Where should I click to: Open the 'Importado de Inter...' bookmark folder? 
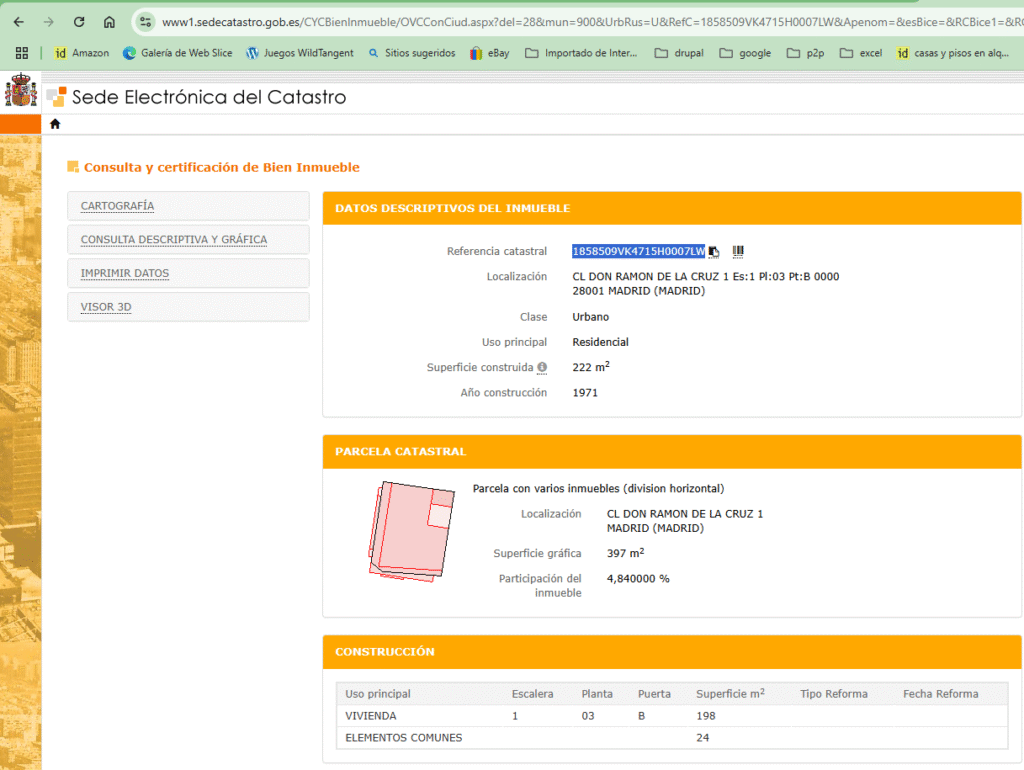tap(580, 53)
